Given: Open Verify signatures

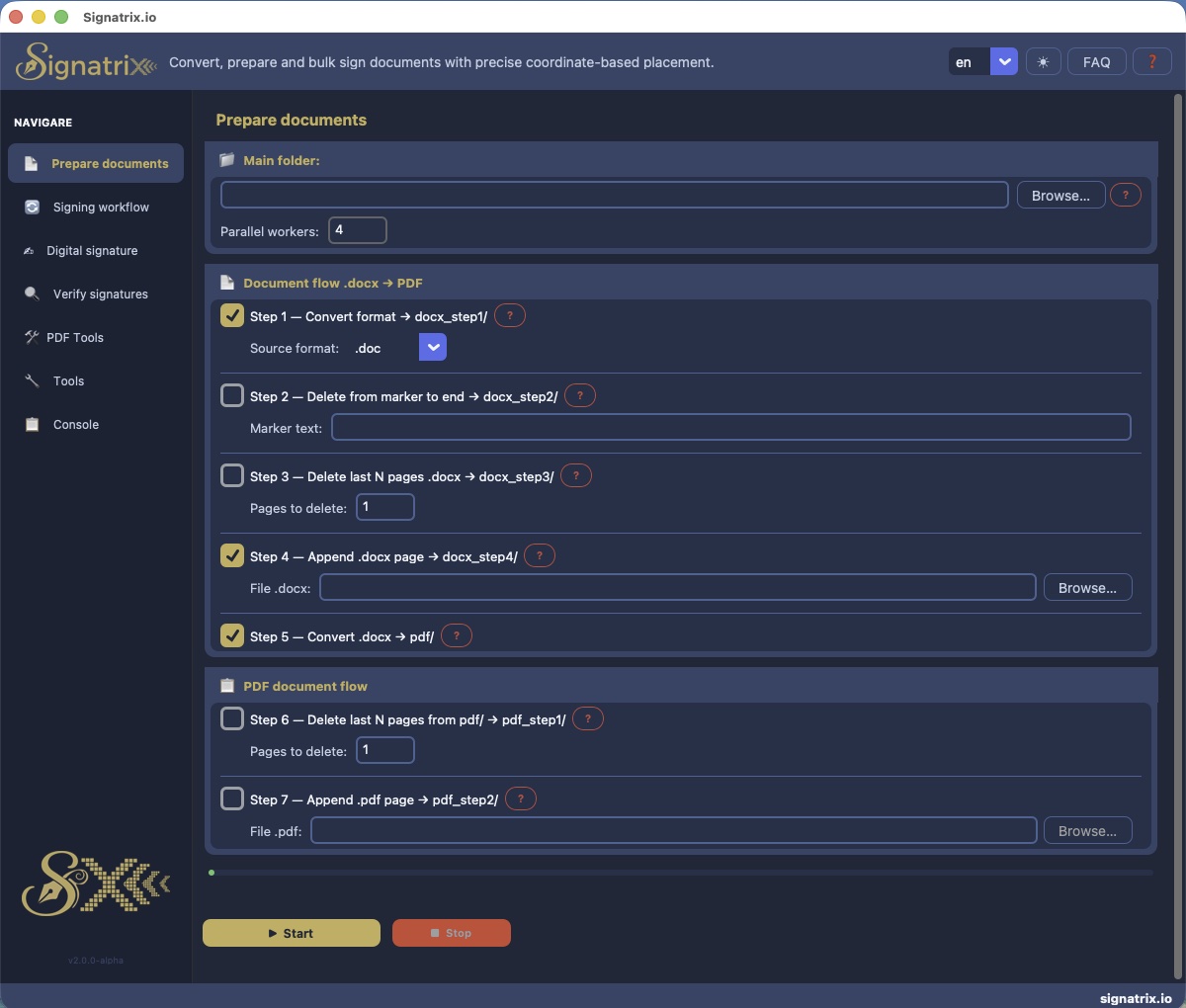Looking at the screenshot, I should tap(98, 294).
